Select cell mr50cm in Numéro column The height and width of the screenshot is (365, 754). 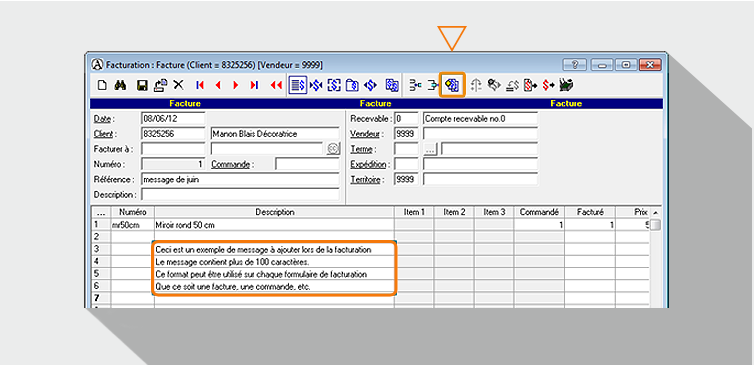[133, 225]
